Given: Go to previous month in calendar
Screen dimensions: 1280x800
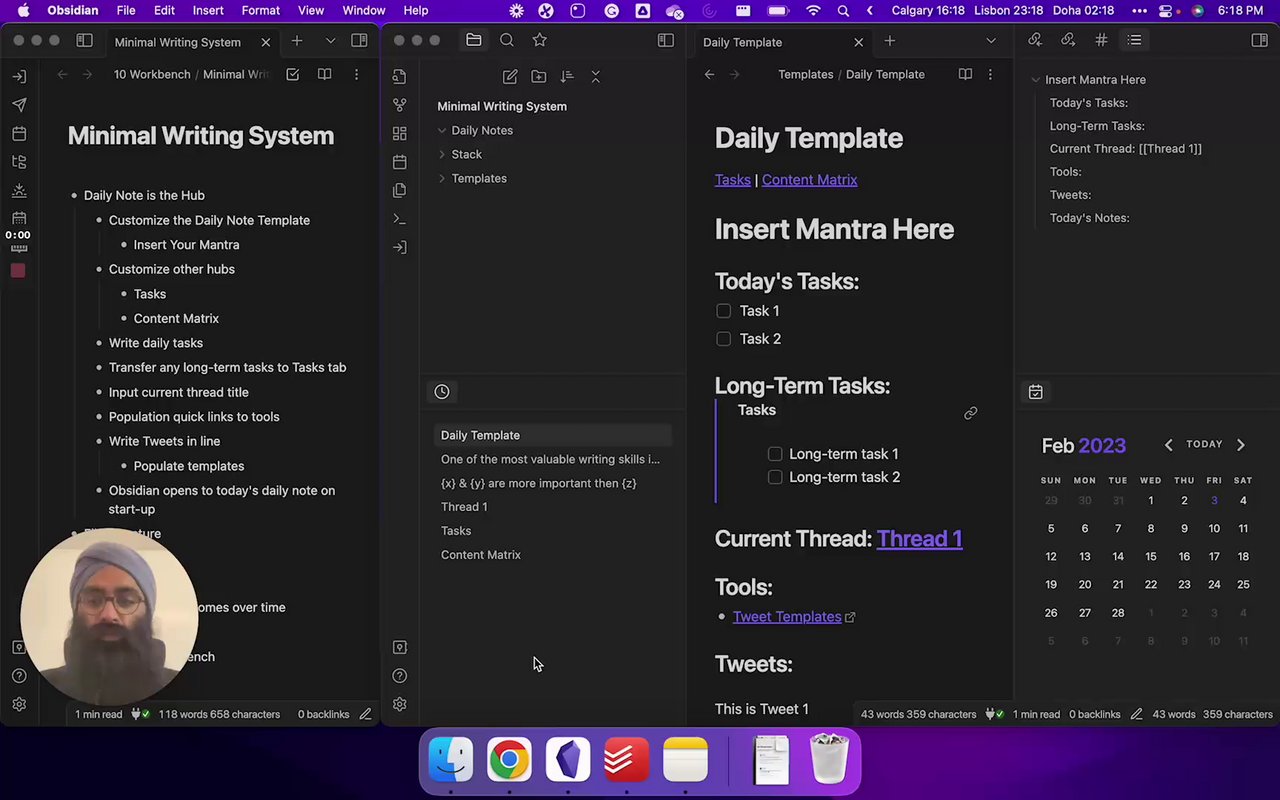Looking at the screenshot, I should coord(1168,445).
